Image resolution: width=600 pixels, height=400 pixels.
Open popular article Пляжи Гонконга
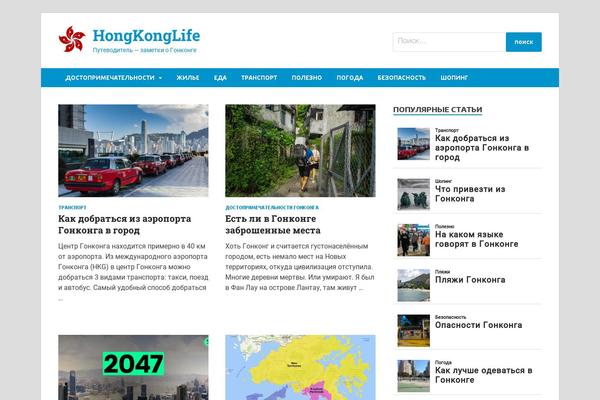pyautogui.click(x=470, y=280)
